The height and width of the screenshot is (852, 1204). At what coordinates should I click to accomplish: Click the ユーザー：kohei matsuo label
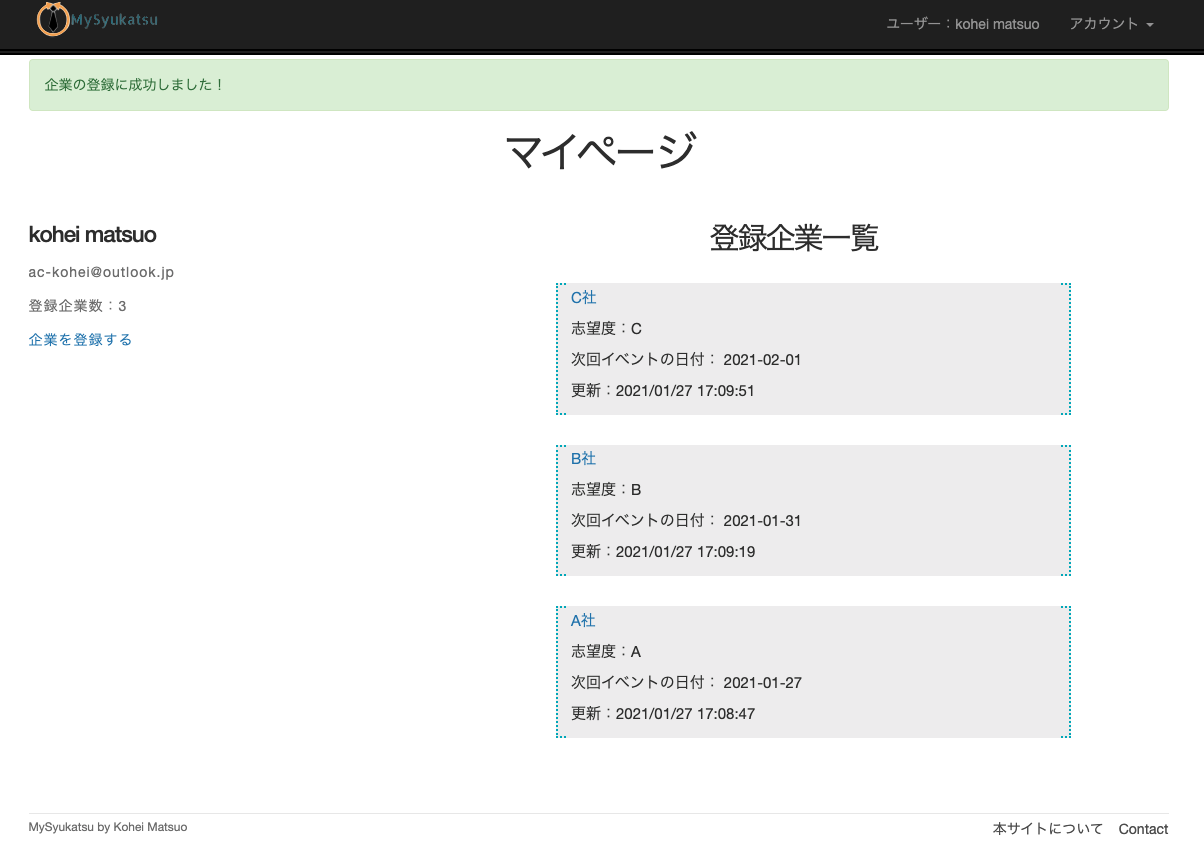pos(961,24)
